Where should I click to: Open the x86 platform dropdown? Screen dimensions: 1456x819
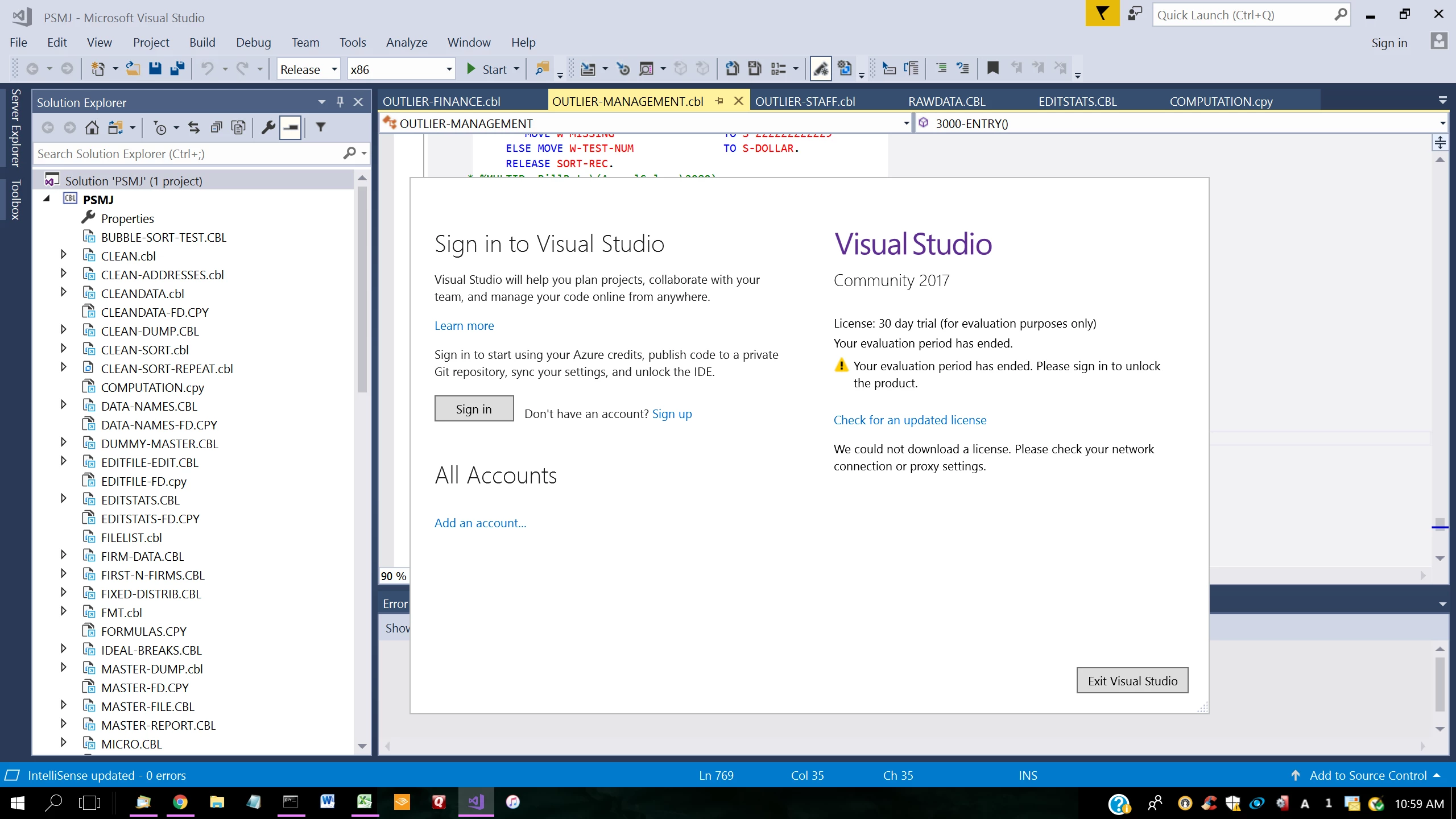(x=449, y=69)
